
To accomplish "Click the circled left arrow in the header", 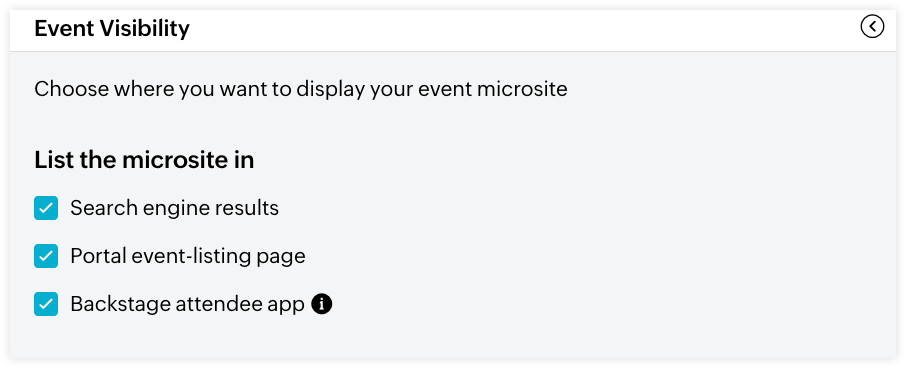I will click(x=872, y=27).
